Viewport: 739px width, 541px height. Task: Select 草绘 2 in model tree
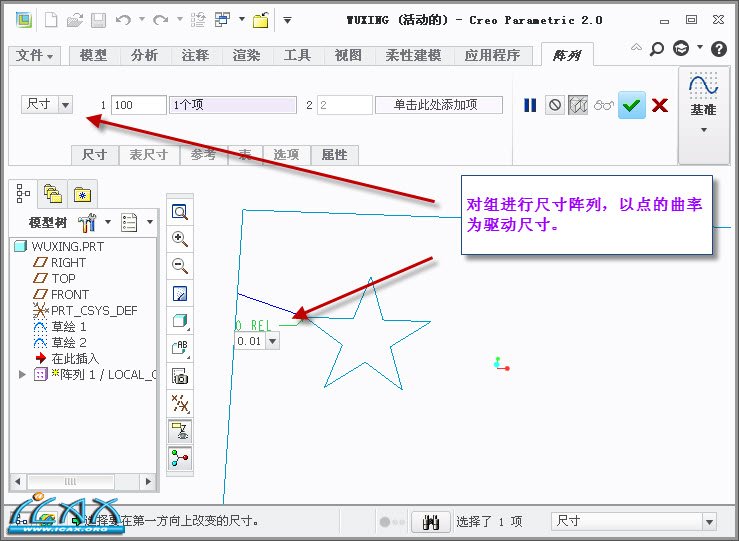point(68,343)
